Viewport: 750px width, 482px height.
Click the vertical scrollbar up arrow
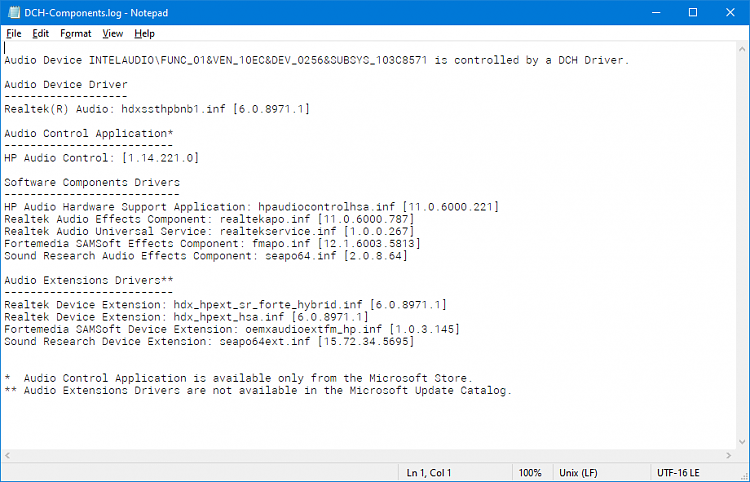pyautogui.click(x=742, y=49)
